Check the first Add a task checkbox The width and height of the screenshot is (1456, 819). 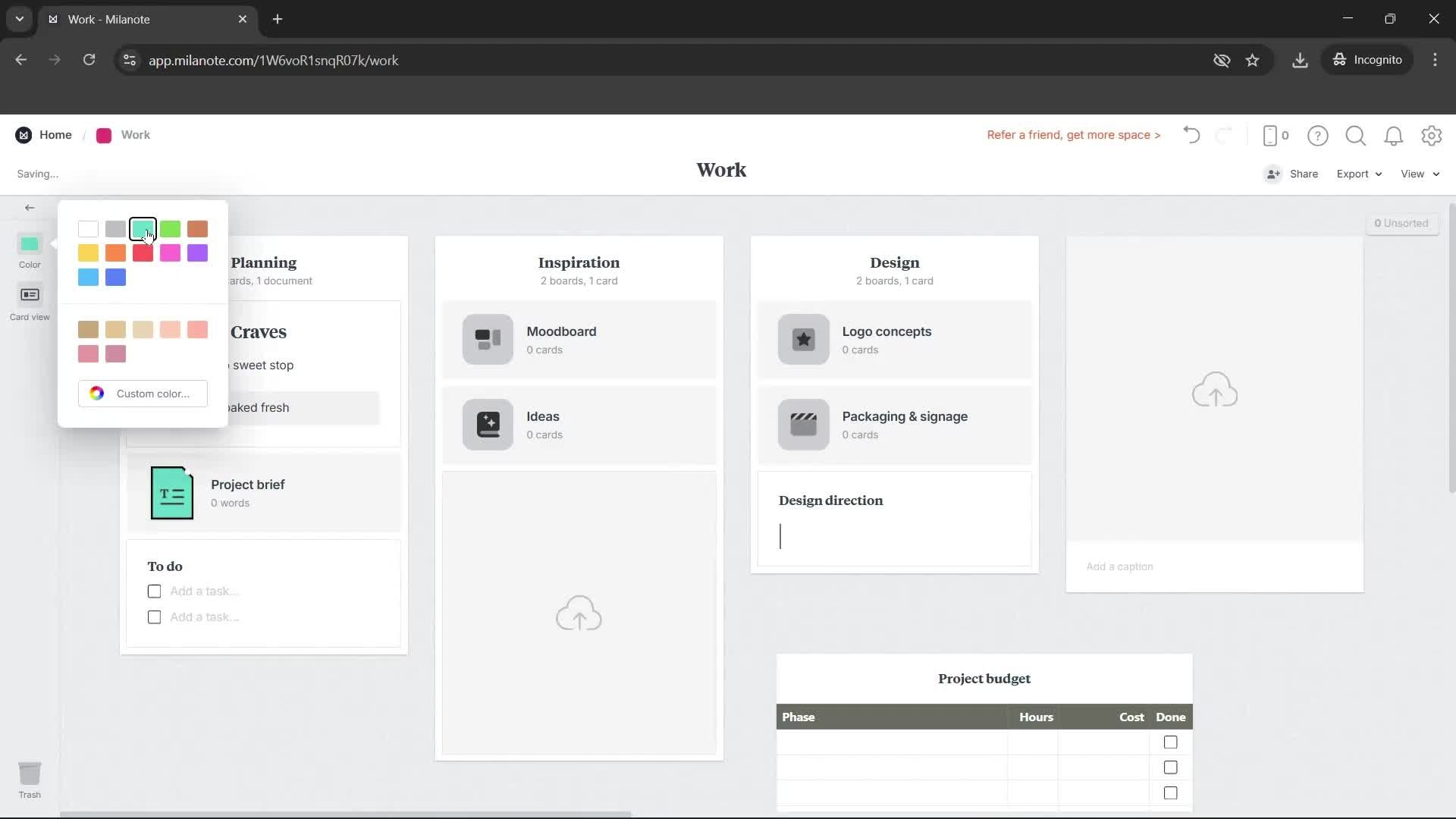154,591
